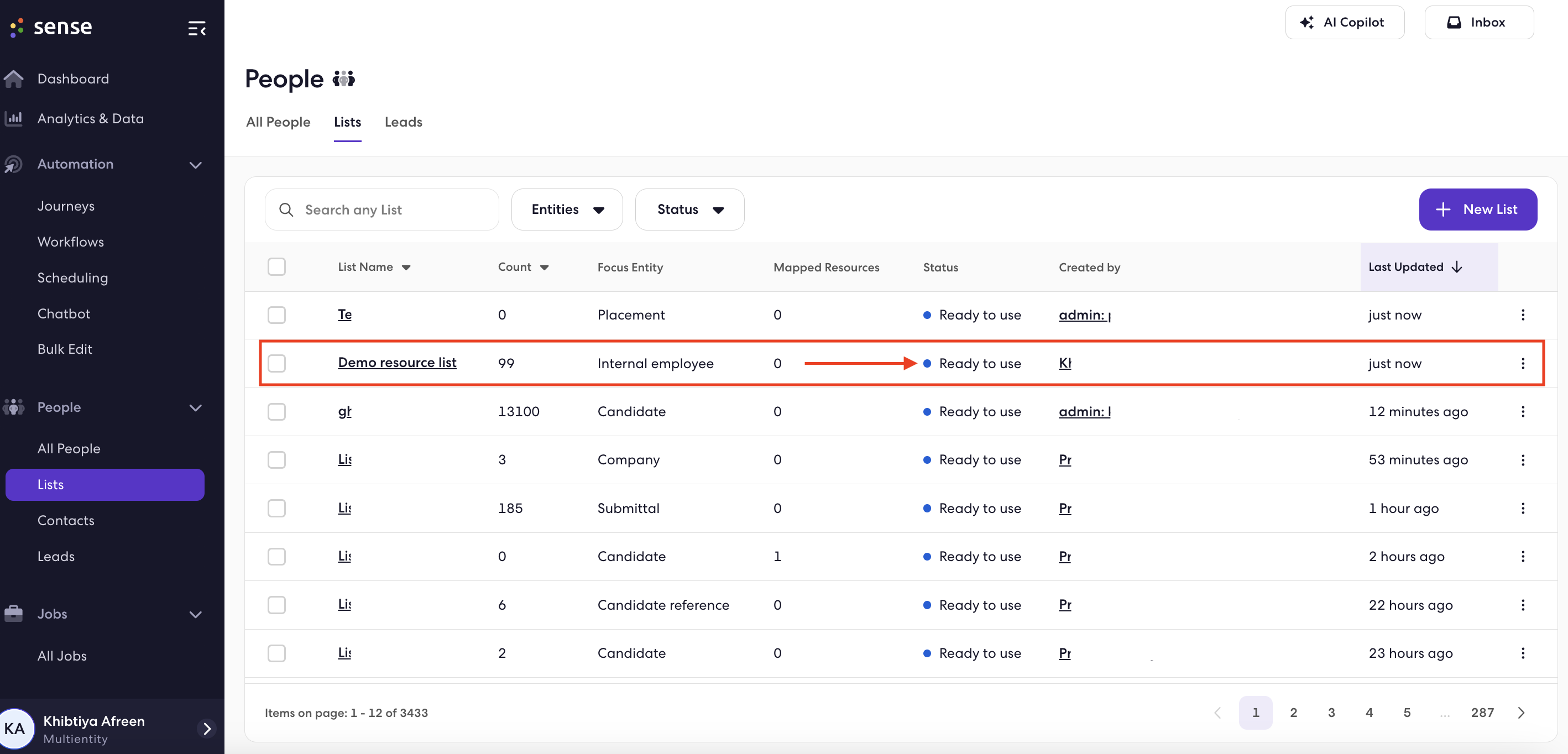Image resolution: width=1568 pixels, height=754 pixels.
Task: Check the Company row checkbox
Action: point(277,460)
